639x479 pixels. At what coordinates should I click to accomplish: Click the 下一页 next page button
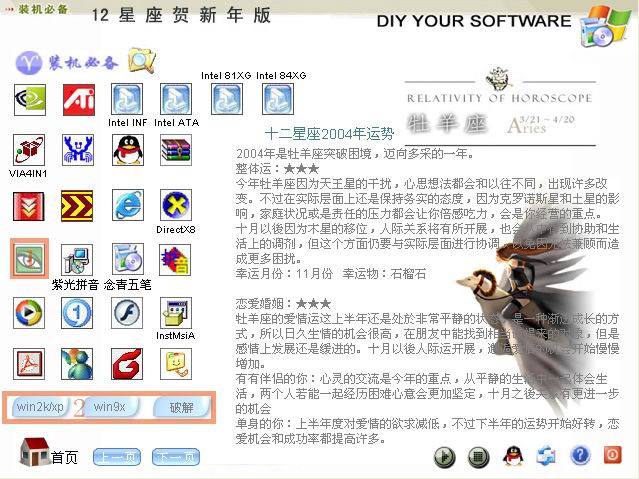coord(176,457)
